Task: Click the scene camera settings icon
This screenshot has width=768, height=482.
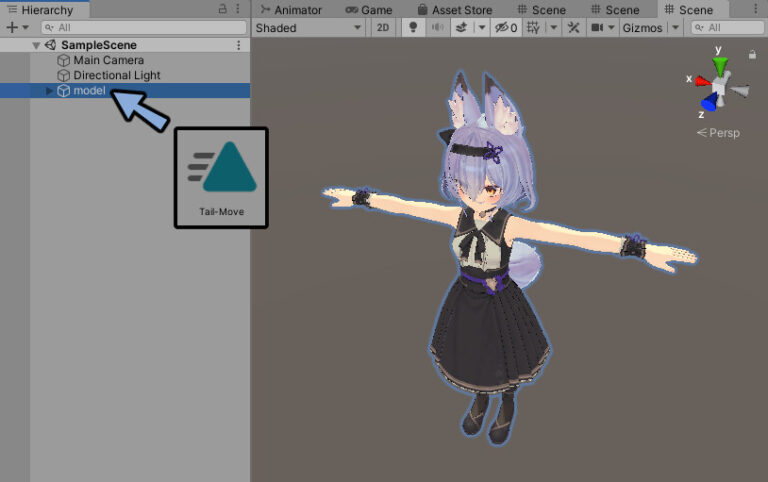Action: 597,28
